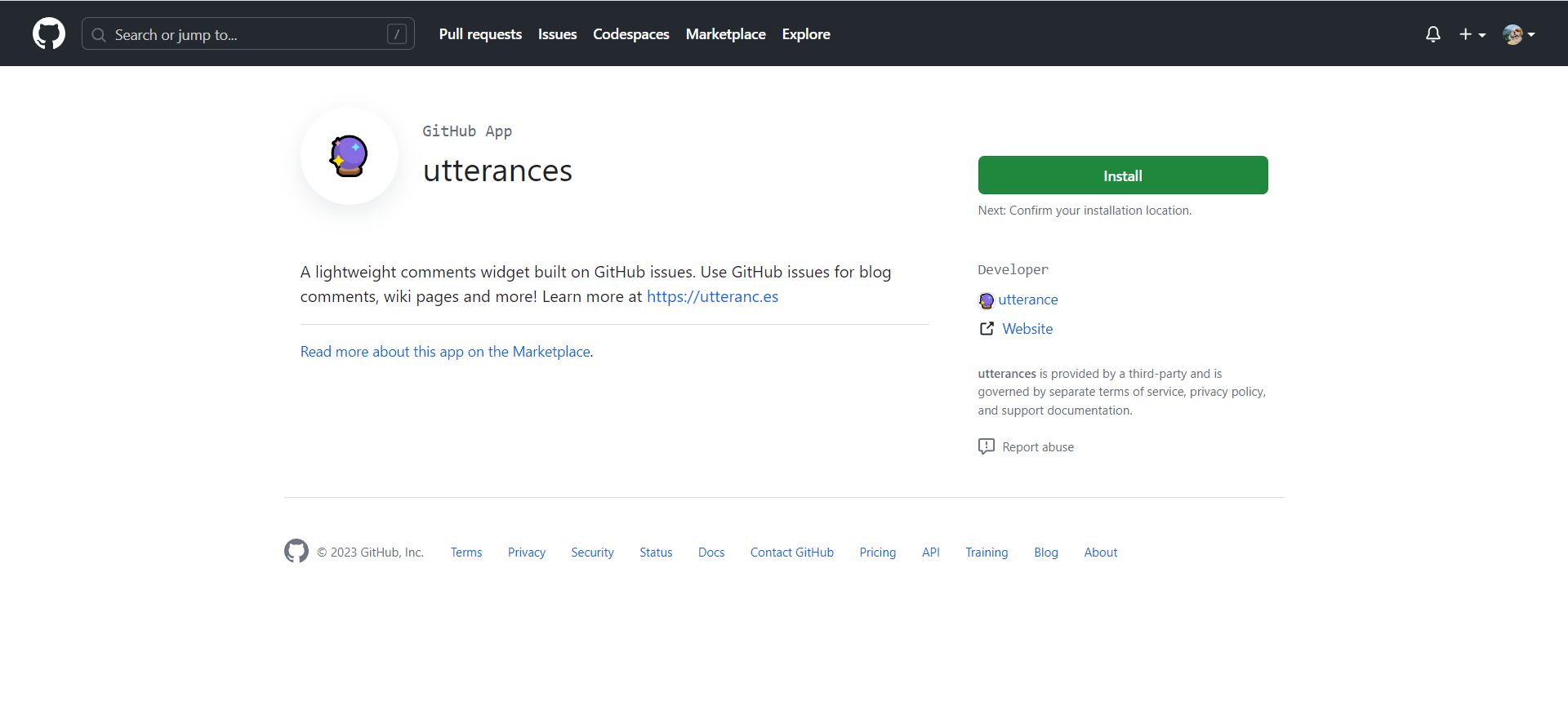
Task: Open Terms in footer
Action: point(466,553)
